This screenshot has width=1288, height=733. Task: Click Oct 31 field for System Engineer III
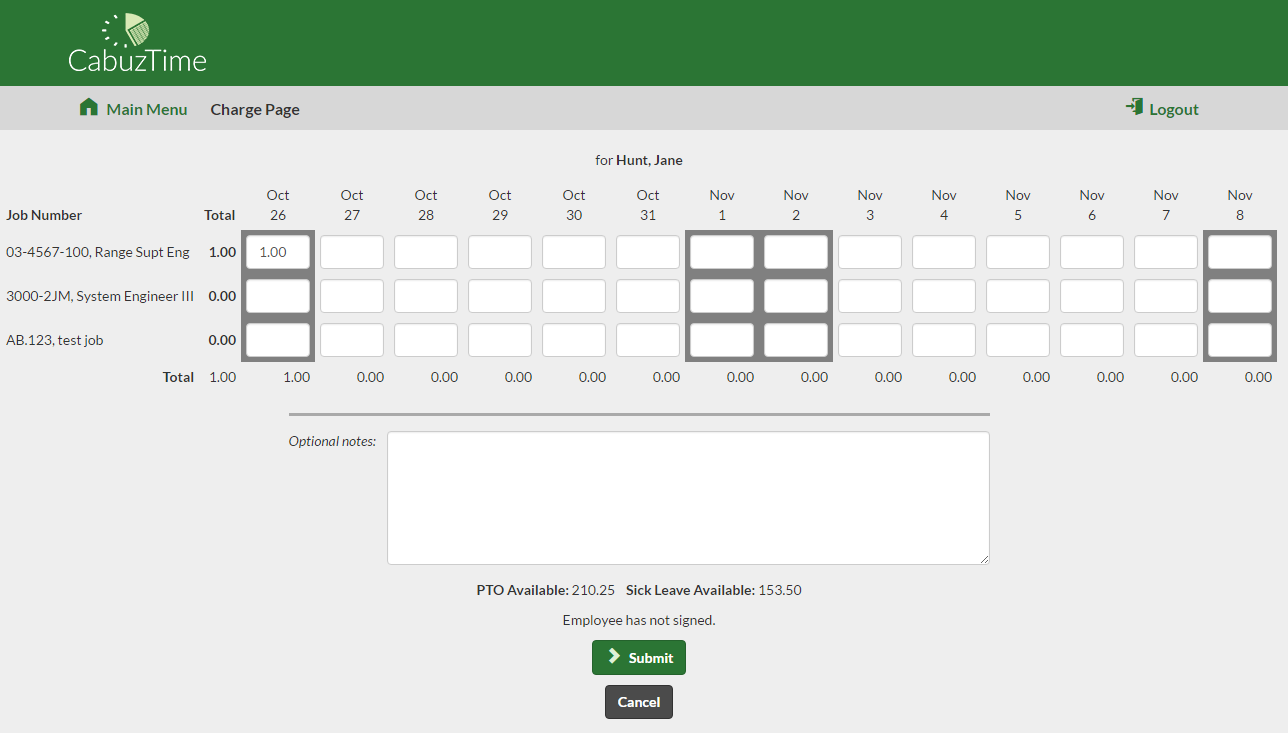[648, 296]
